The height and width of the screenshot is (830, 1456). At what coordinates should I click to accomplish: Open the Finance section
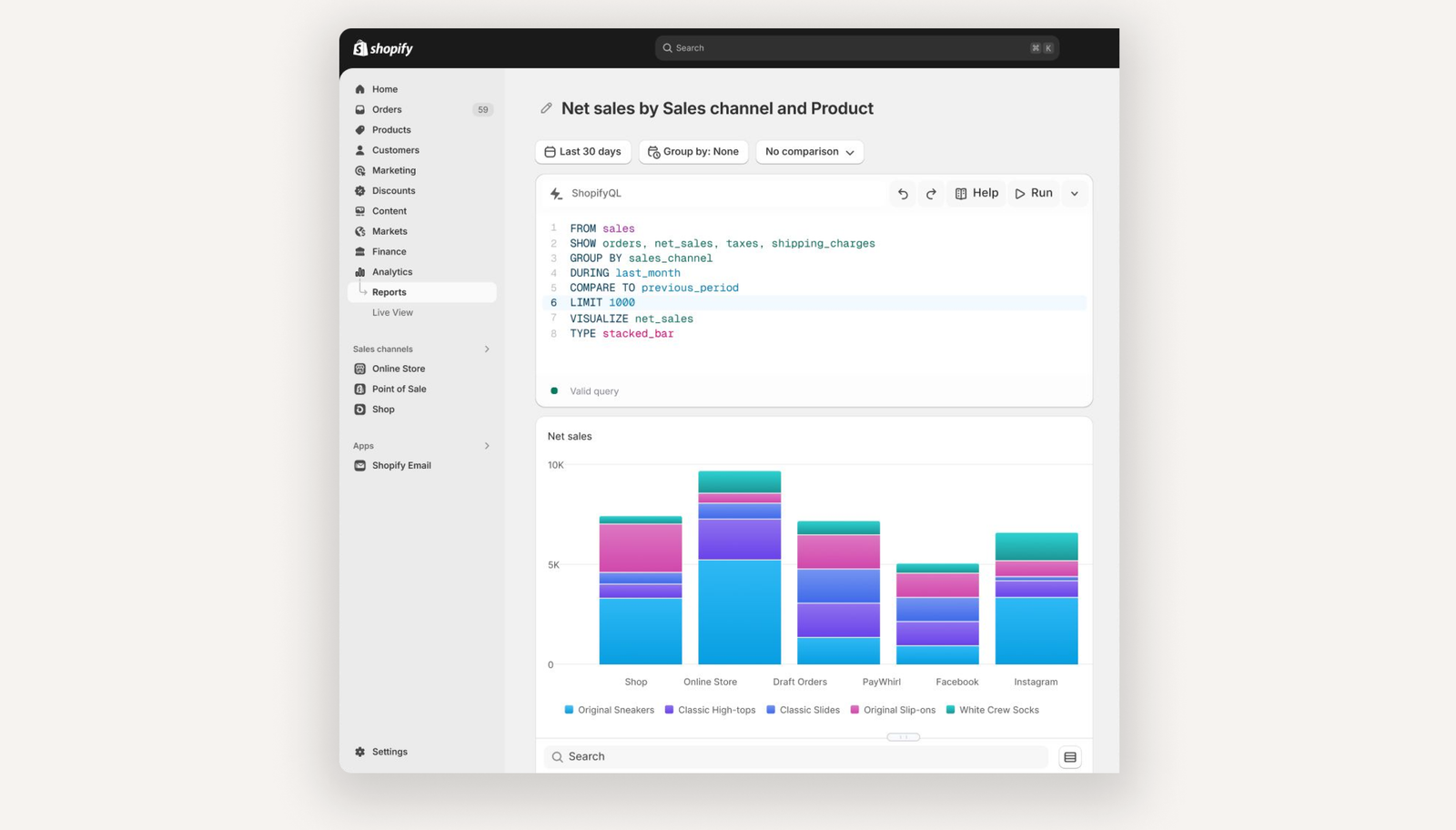[x=389, y=252]
